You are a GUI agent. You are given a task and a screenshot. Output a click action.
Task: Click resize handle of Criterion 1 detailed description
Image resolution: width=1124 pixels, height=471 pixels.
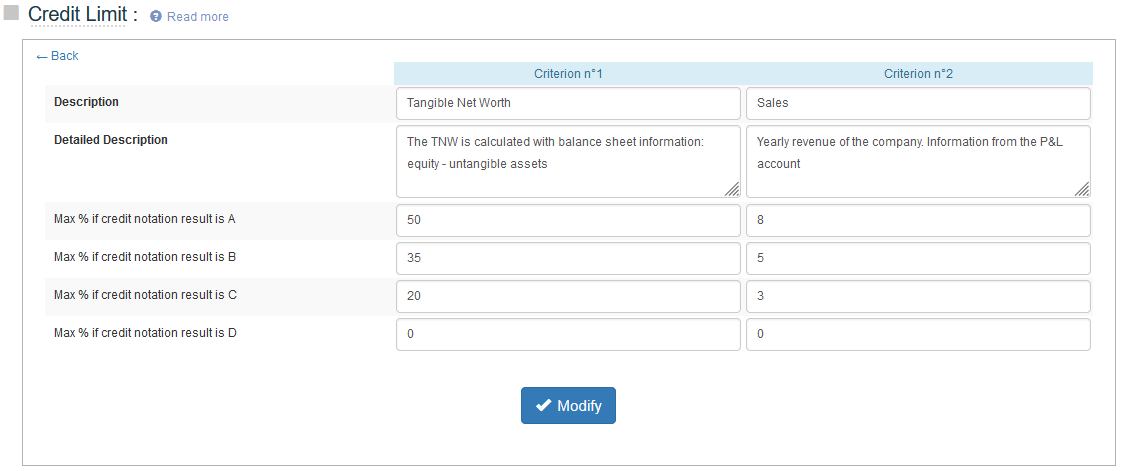[732, 189]
